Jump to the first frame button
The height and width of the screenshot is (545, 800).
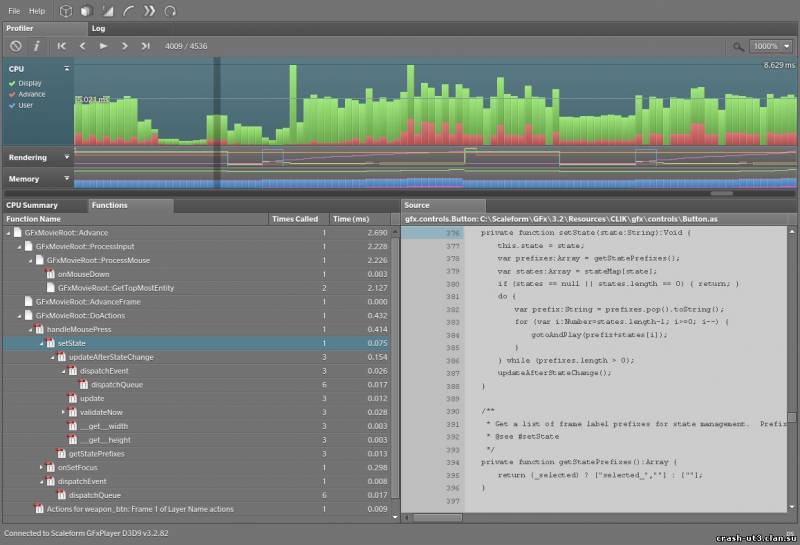point(62,46)
